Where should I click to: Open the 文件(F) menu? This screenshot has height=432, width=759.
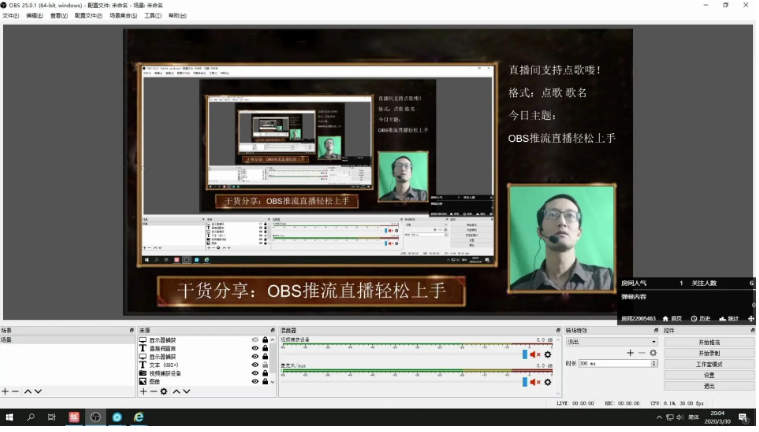pyautogui.click(x=11, y=15)
